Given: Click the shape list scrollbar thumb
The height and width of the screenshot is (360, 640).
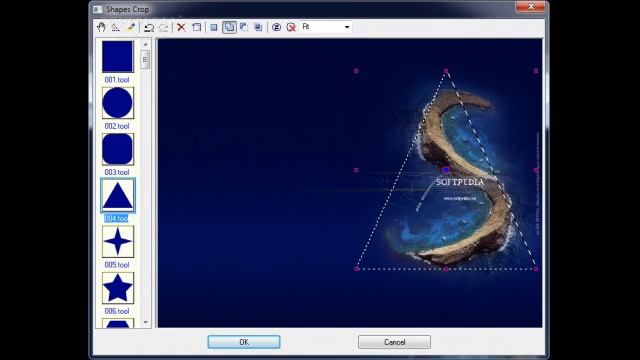Looking at the screenshot, I should (145, 60).
